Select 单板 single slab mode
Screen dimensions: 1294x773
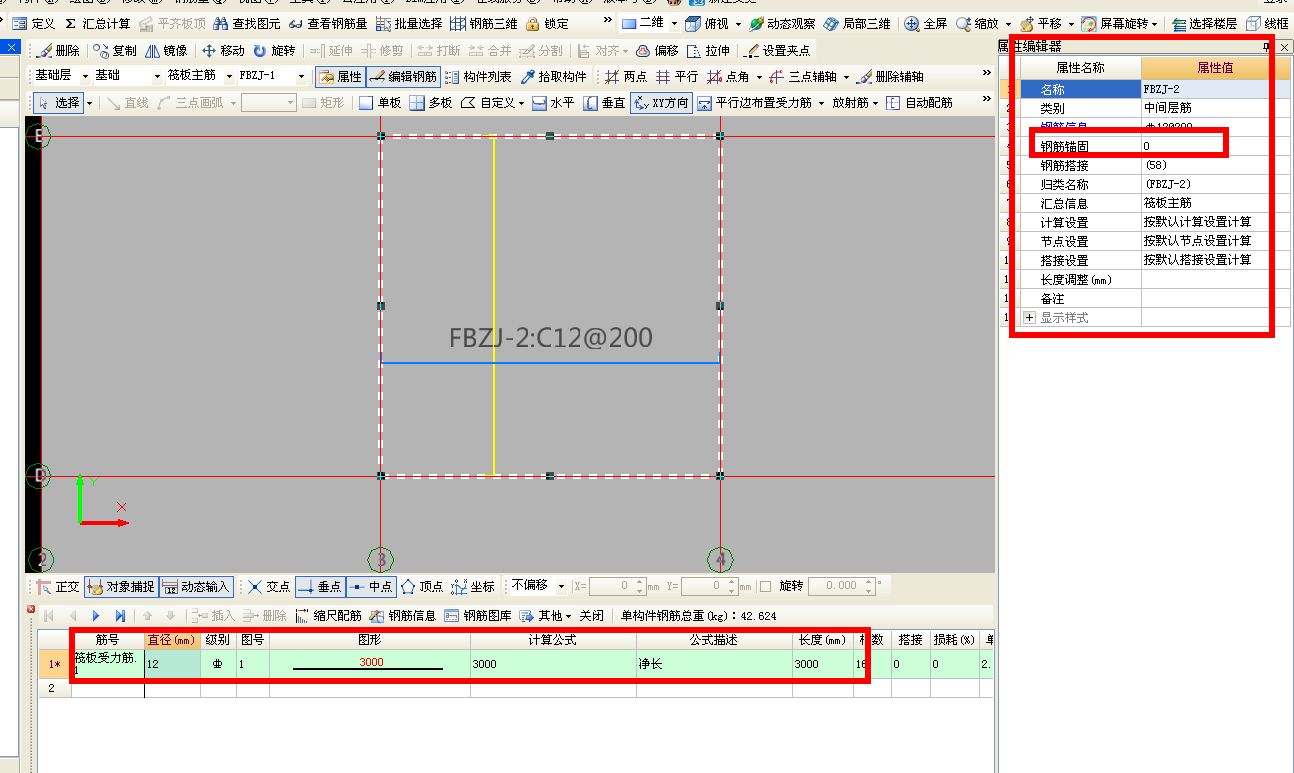[x=380, y=102]
